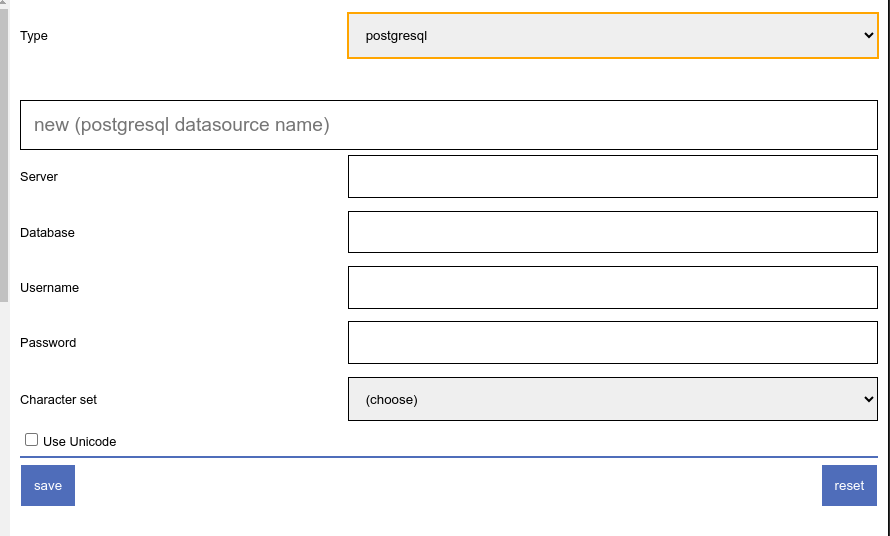Viewport: 890px width, 536px height.
Task: Click the arrow of the (choose) combo box
Action: click(867, 399)
